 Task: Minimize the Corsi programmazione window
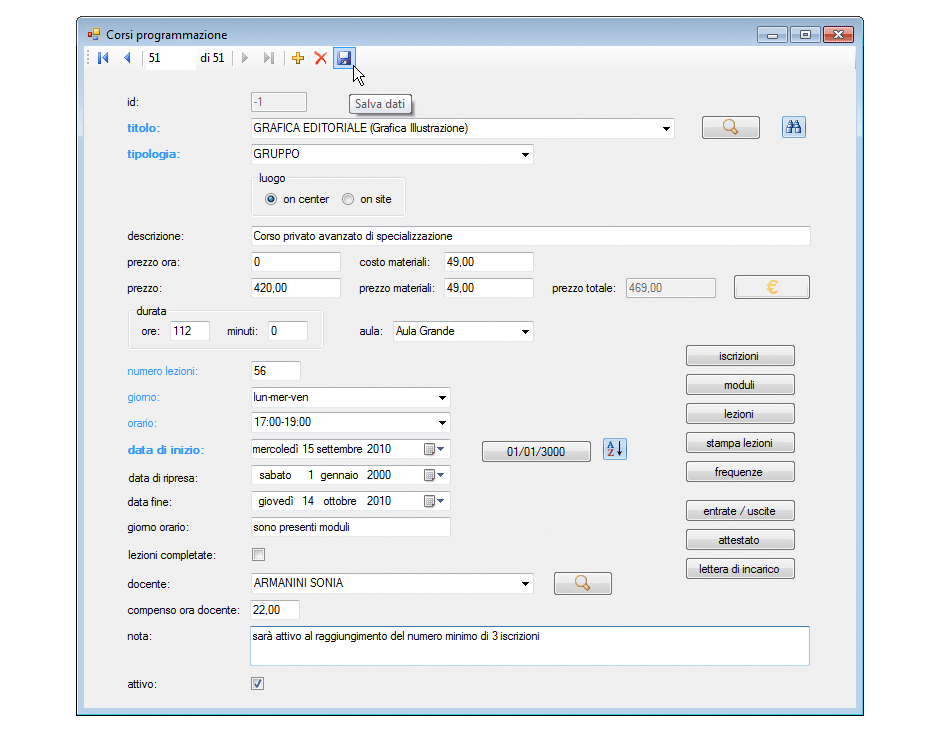[x=772, y=35]
